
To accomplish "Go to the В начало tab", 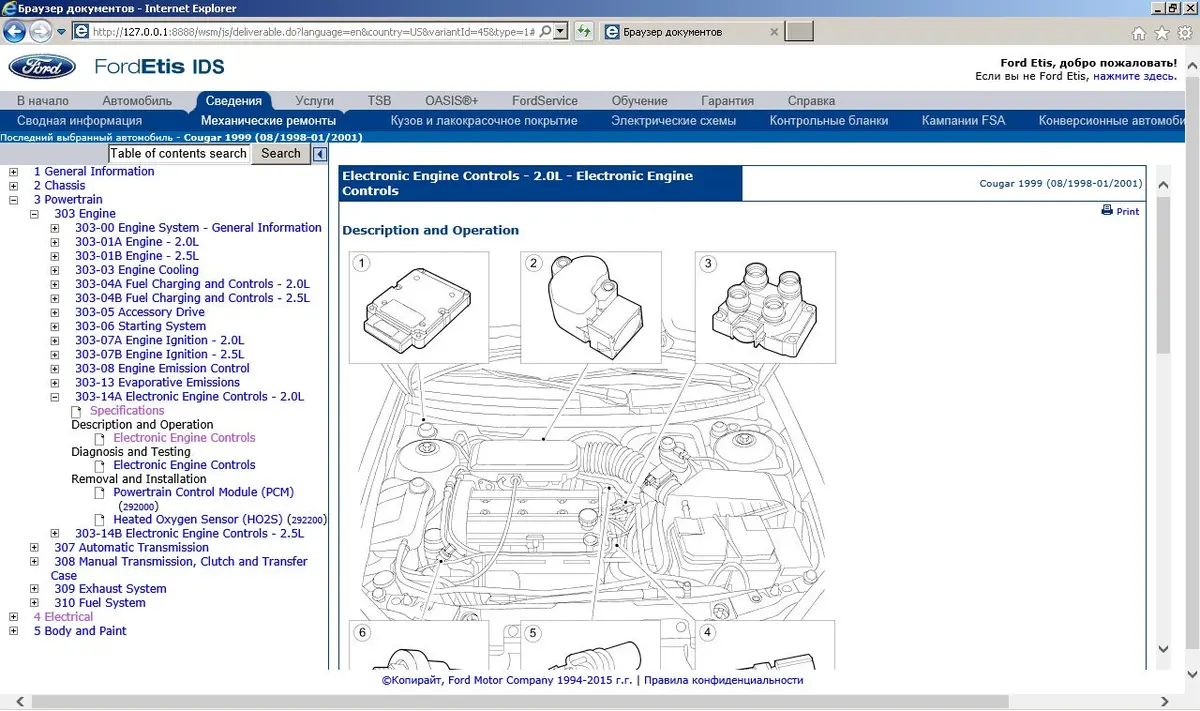I will (43, 101).
